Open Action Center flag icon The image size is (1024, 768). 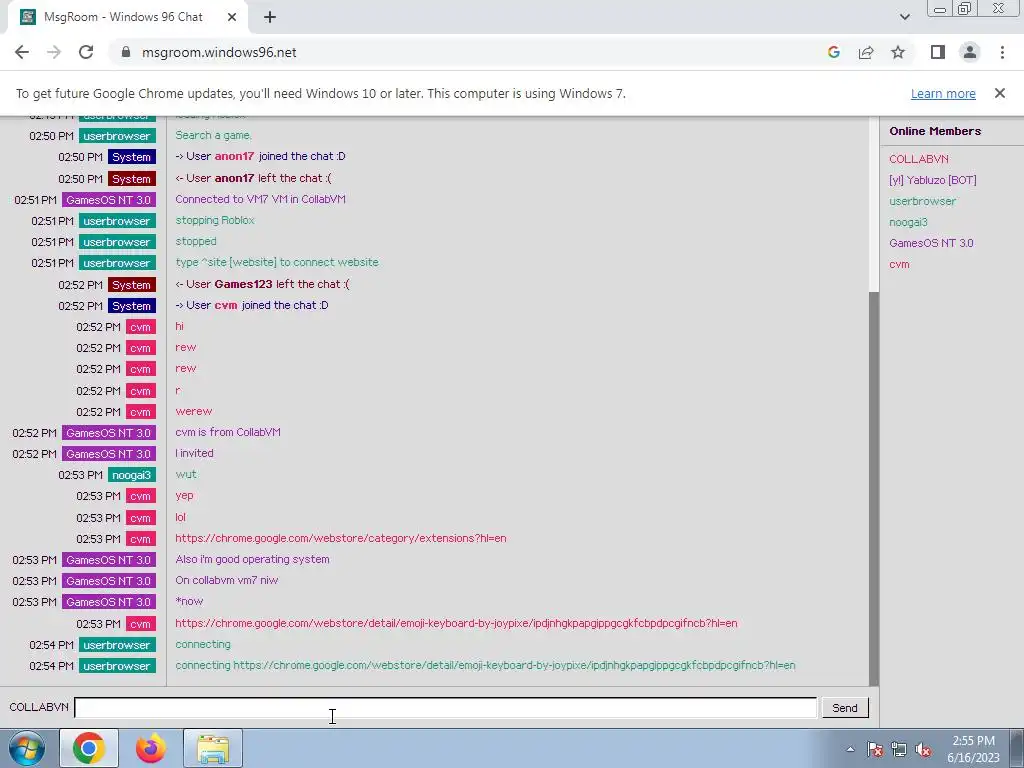click(x=874, y=749)
